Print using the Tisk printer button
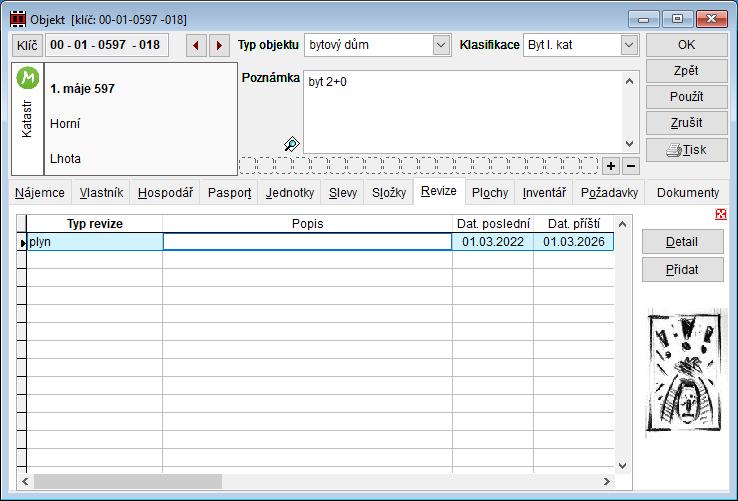 click(x=685, y=149)
